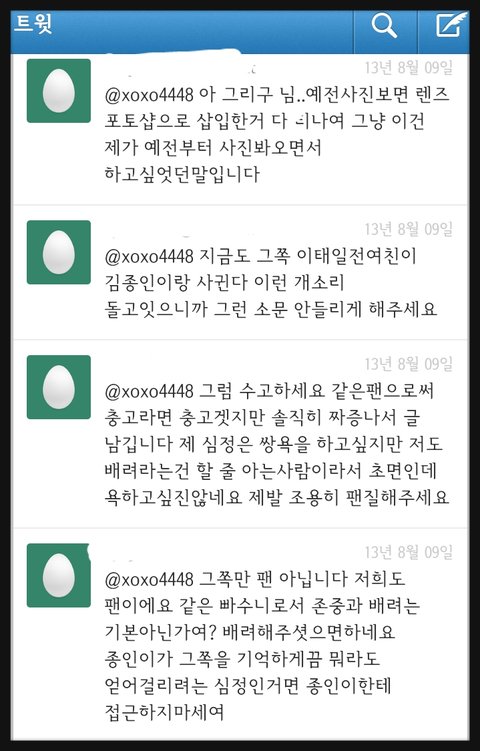480x751 pixels.
Task: Open the tweet ending 접근하지마세여
Action: click(x=240, y=634)
